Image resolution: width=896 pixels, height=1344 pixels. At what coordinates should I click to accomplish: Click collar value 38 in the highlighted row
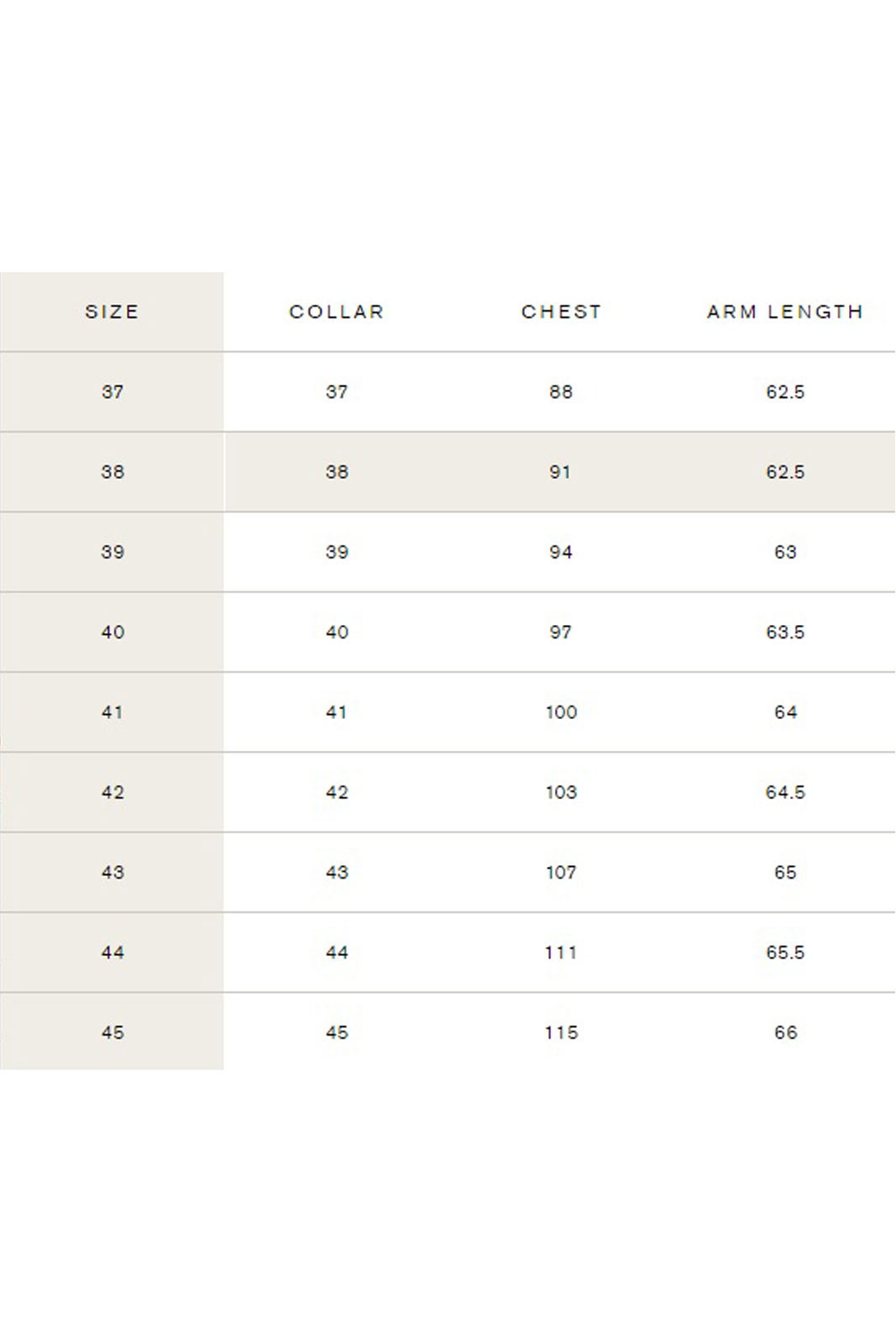pos(337,472)
